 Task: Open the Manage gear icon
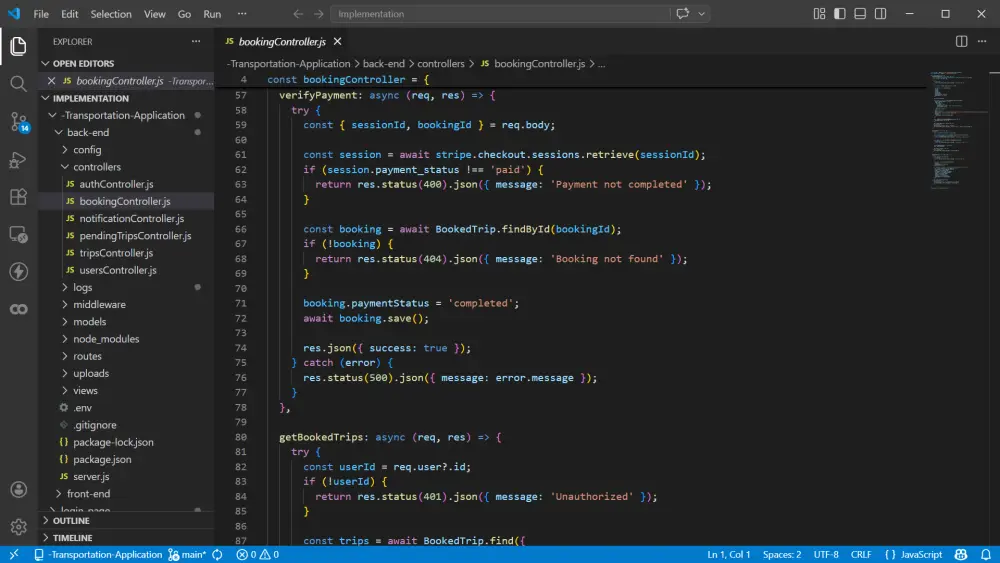pyautogui.click(x=18, y=527)
